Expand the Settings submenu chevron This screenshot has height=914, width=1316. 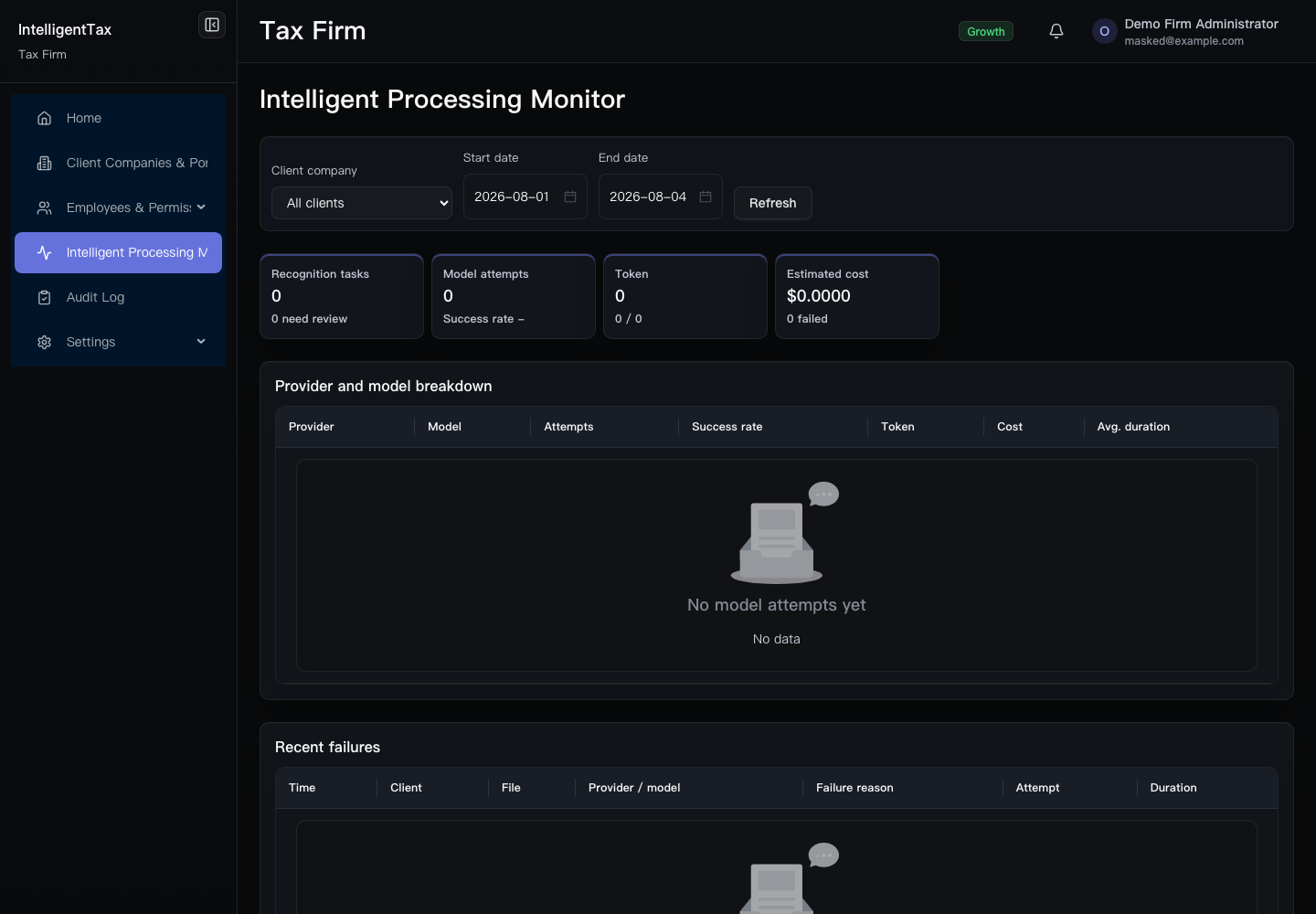(x=201, y=342)
